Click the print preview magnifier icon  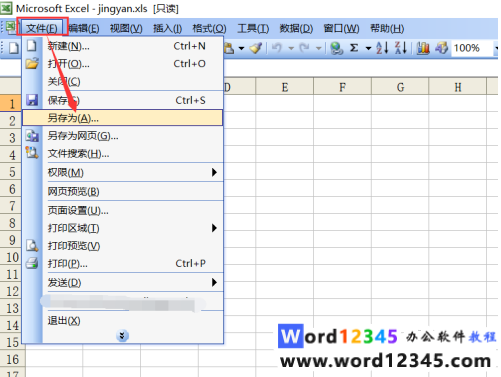pyautogui.click(x=32, y=246)
